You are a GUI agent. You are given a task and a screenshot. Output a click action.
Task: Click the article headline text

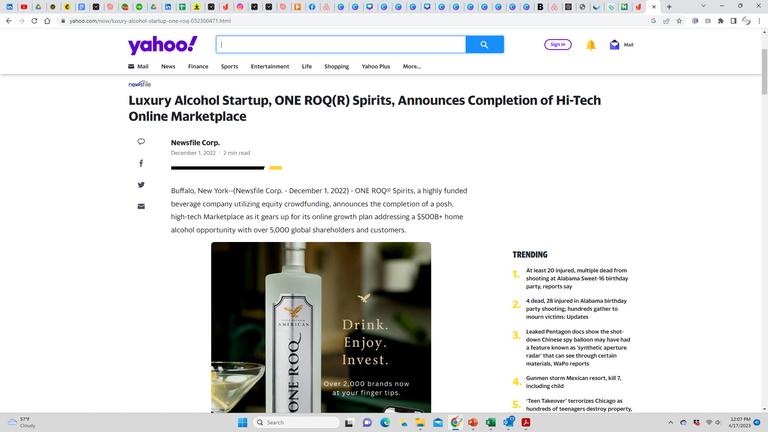[364, 108]
